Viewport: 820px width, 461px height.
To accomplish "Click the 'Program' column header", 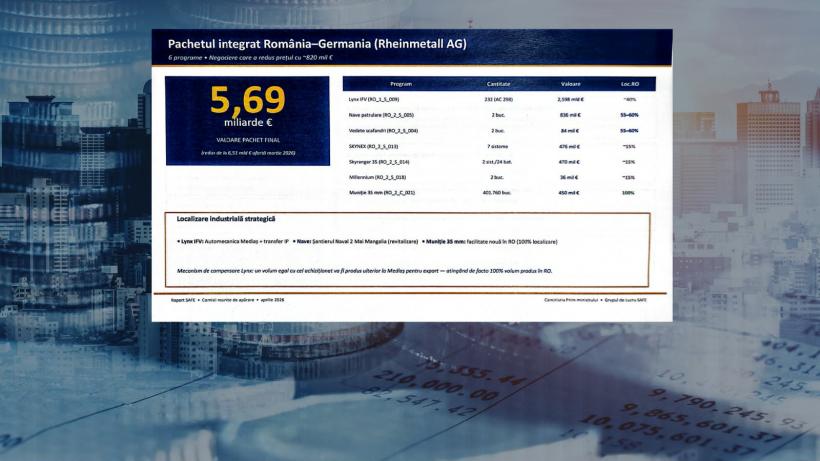I will [401, 84].
